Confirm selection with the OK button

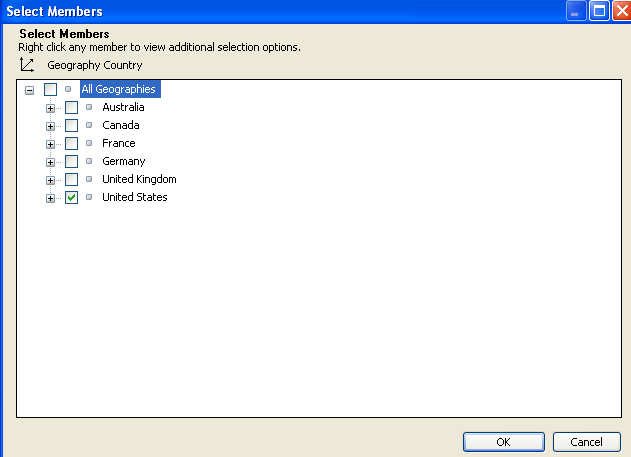pos(504,442)
